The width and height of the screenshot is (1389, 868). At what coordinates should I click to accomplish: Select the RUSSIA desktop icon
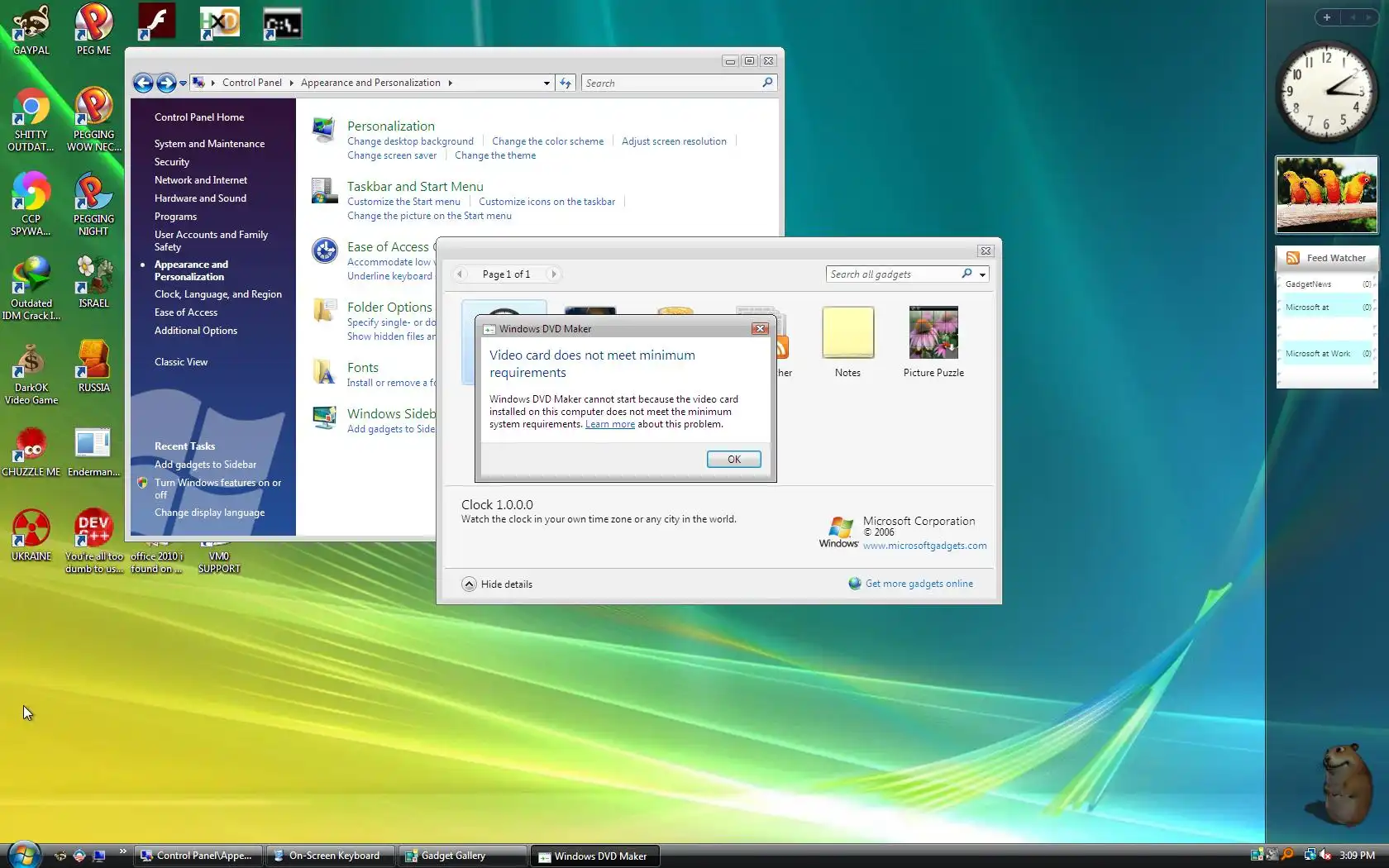(x=93, y=367)
